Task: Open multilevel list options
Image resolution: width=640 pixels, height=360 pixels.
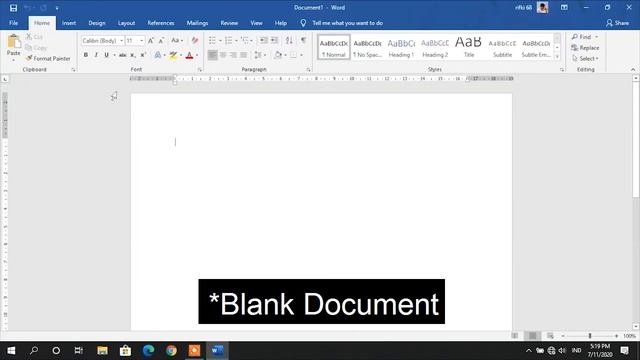Action: coord(245,40)
